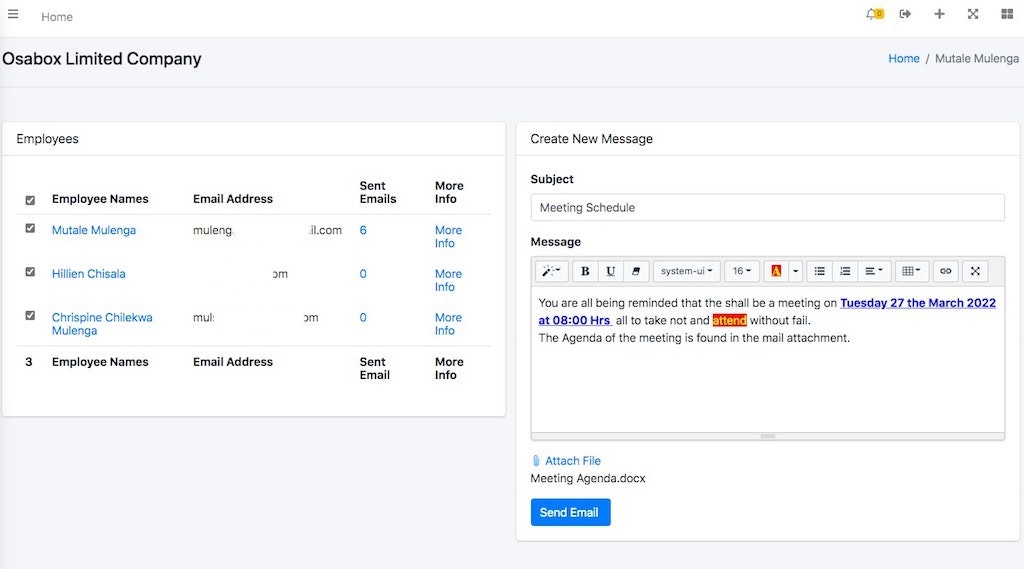The height and width of the screenshot is (569, 1024).
Task: Click Home in the top navigation bar
Action: 57,16
